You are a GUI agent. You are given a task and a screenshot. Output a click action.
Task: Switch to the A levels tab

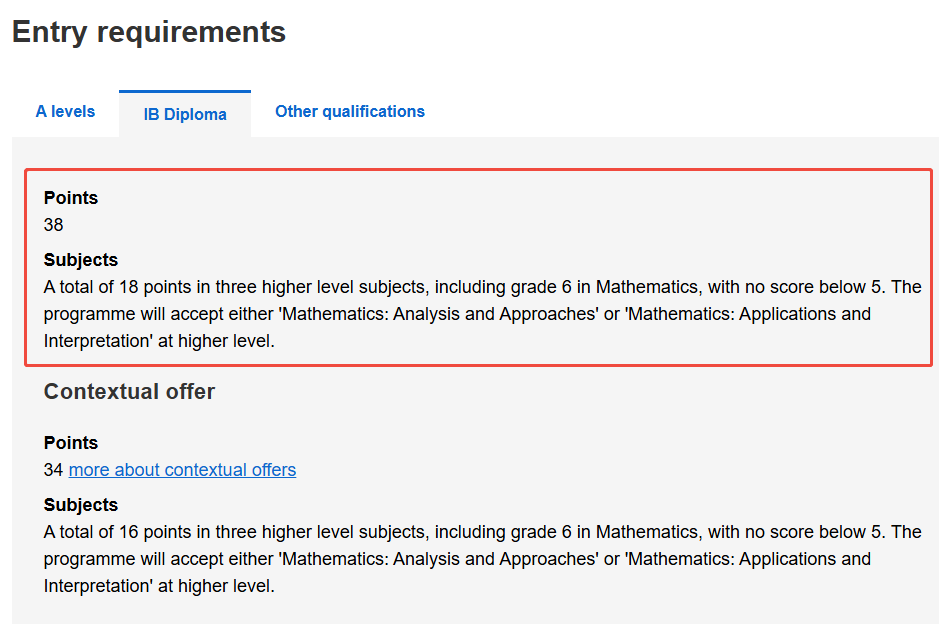point(65,111)
